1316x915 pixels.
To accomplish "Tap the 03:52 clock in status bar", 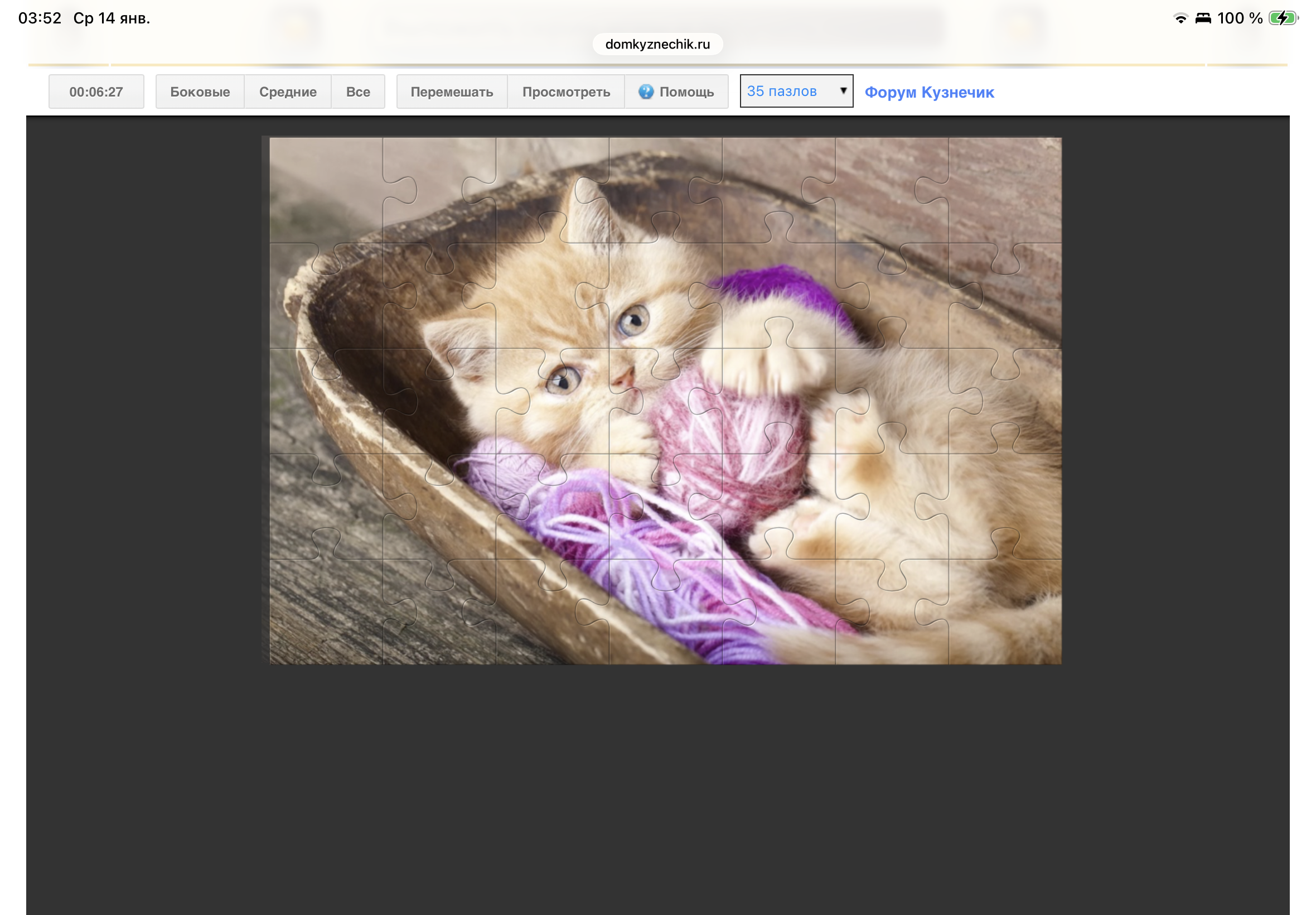I will (x=40, y=18).
